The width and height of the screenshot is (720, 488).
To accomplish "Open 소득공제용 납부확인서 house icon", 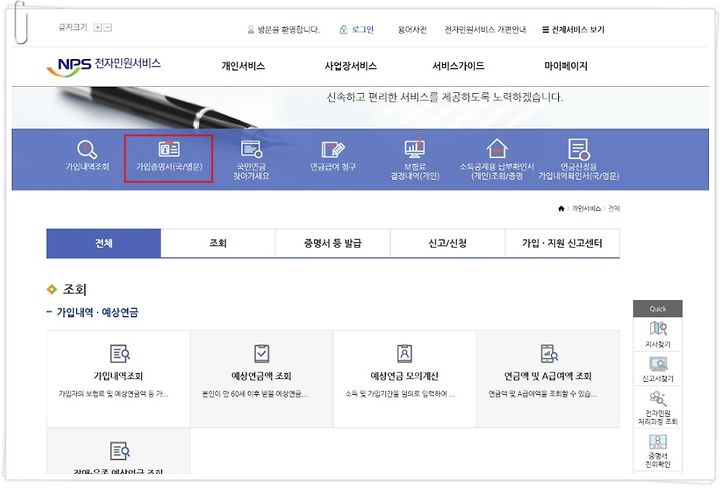I will pos(497,148).
